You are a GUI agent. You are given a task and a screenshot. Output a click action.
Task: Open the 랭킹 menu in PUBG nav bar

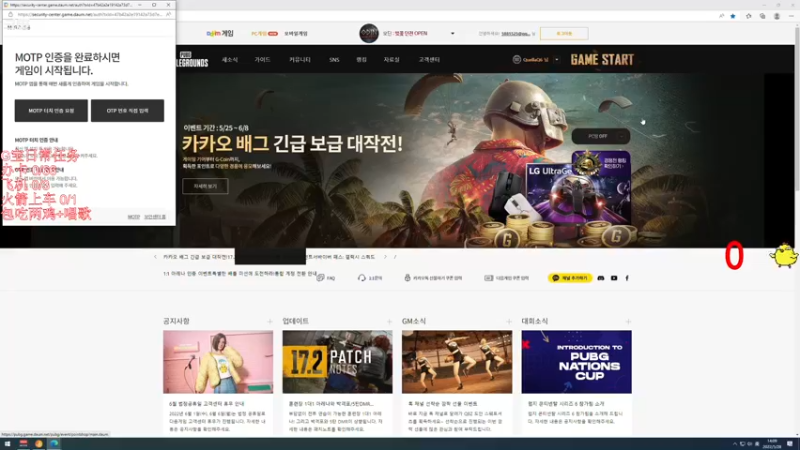361,60
